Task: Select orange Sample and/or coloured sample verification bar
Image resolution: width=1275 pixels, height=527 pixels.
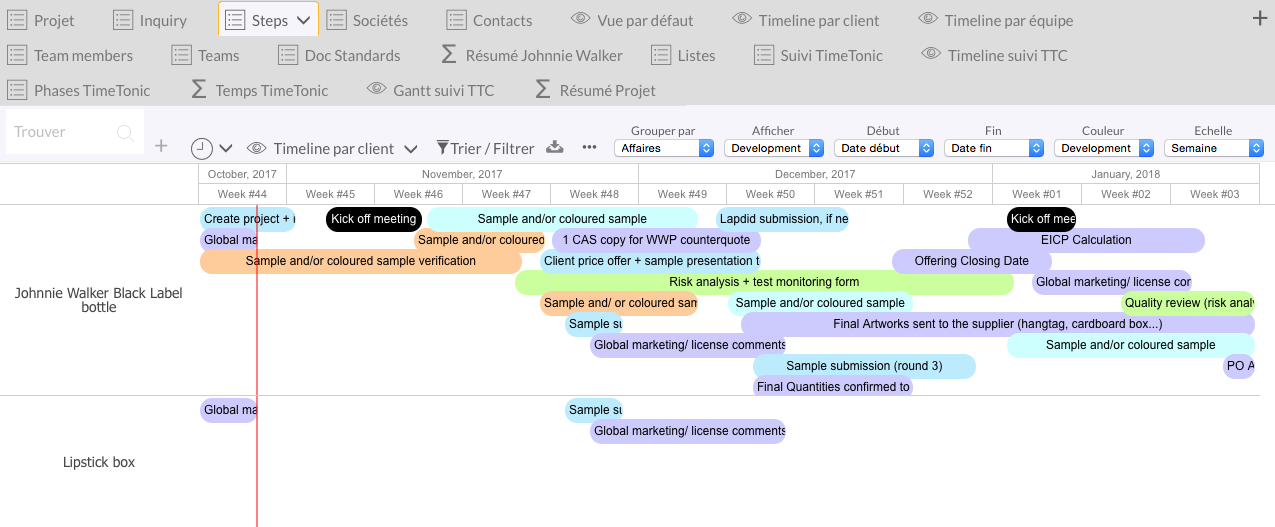Action: pos(360,261)
